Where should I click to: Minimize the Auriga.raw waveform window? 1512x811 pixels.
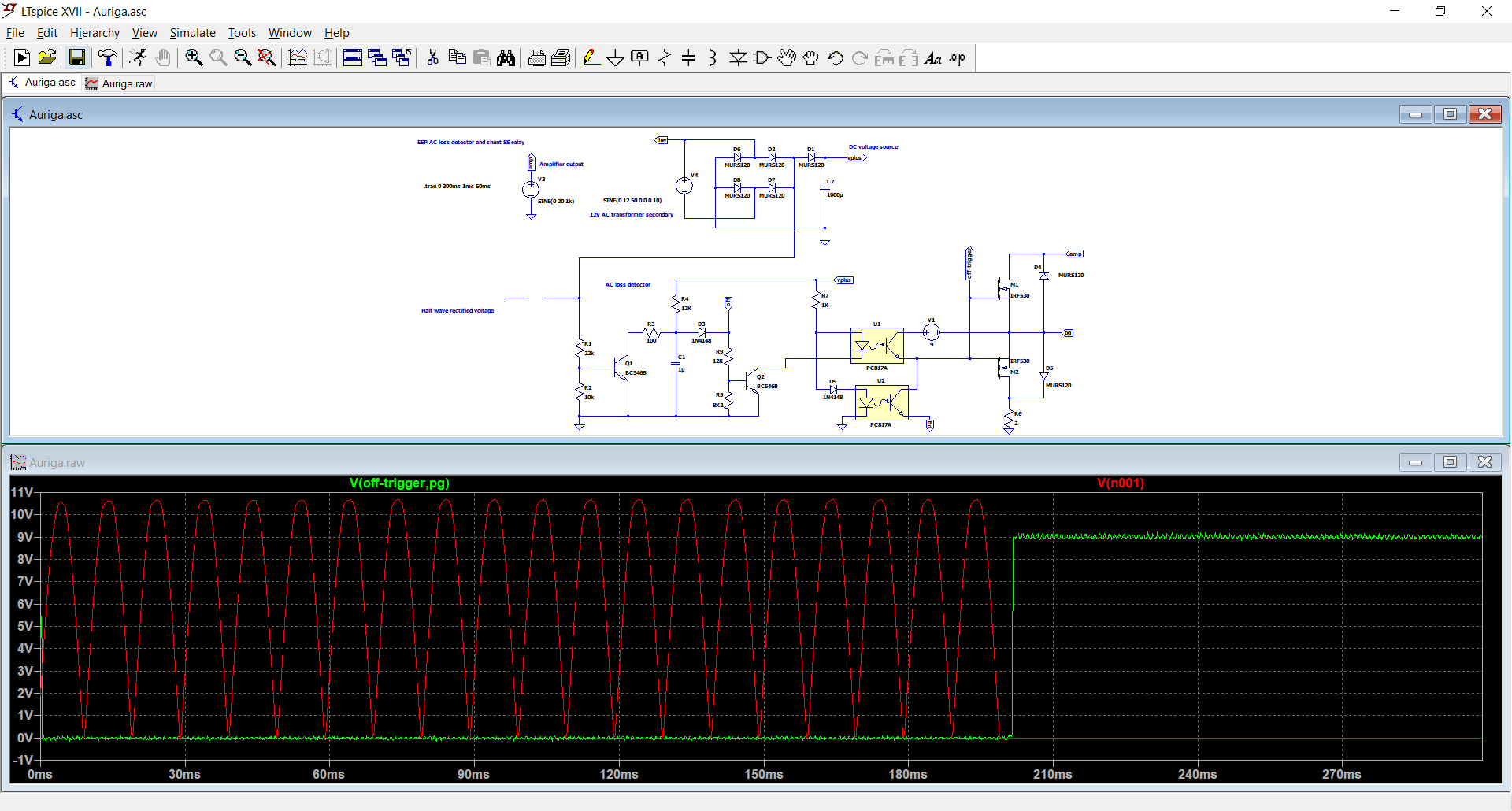pyautogui.click(x=1415, y=462)
